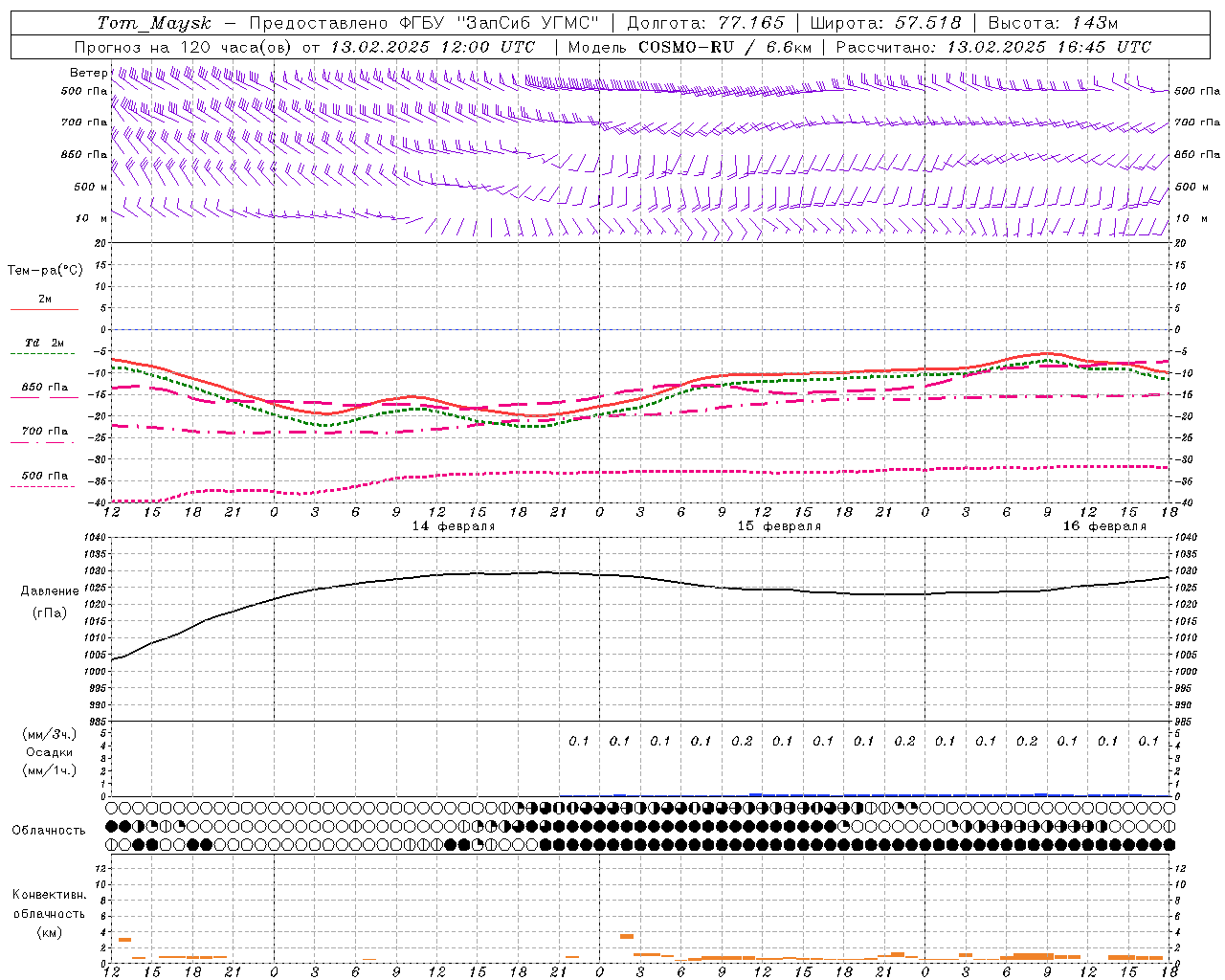Click the 10 м wind level label on right

click(x=1191, y=219)
